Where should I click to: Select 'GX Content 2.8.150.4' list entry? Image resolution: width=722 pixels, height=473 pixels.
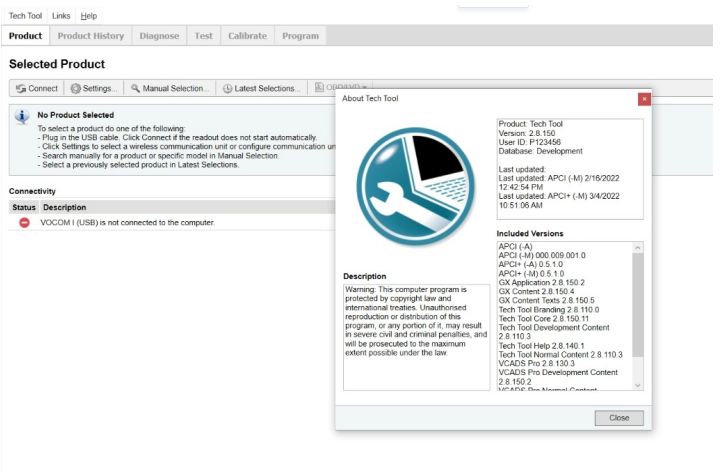(536, 292)
